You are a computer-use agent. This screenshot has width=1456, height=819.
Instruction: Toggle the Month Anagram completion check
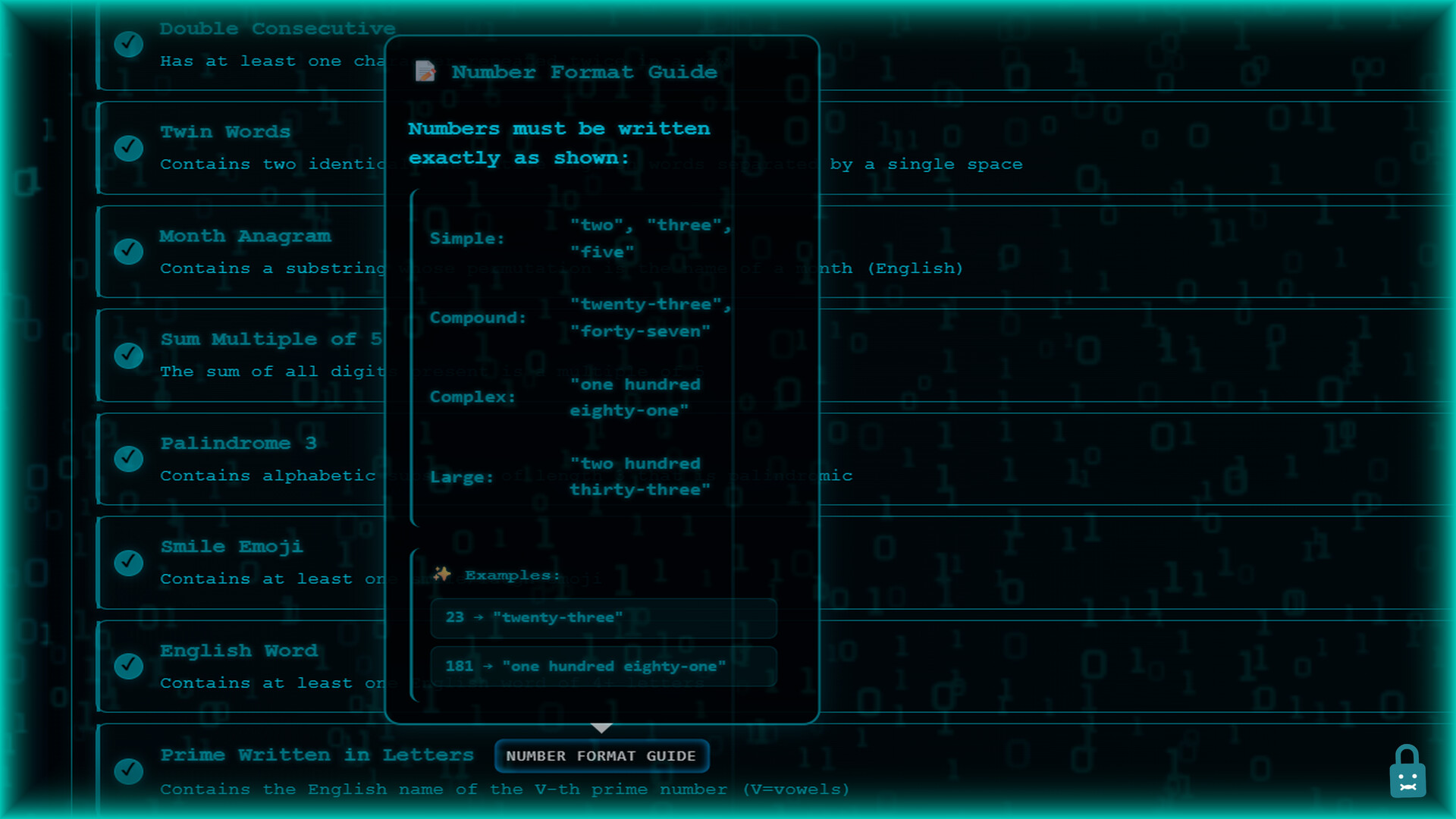click(128, 251)
